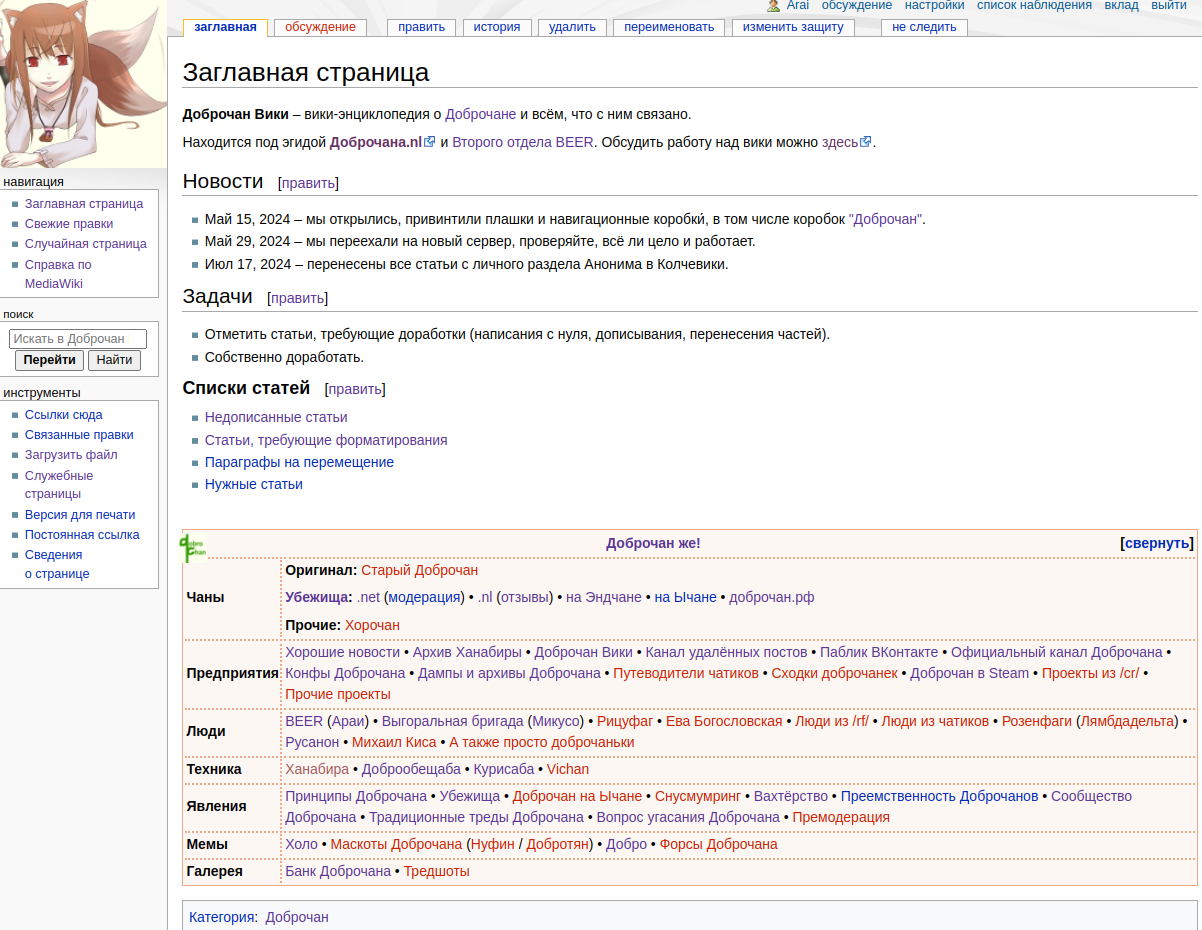
Task: Open the "на Эндчане" link
Action: [604, 597]
